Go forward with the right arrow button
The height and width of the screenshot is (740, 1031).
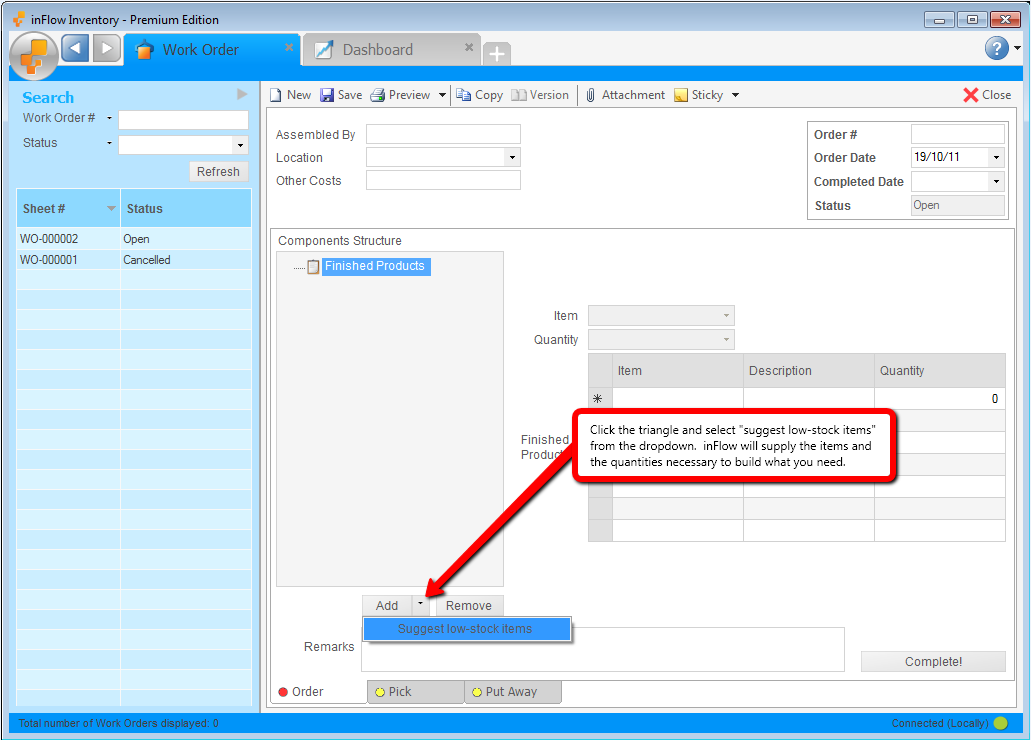pos(107,48)
